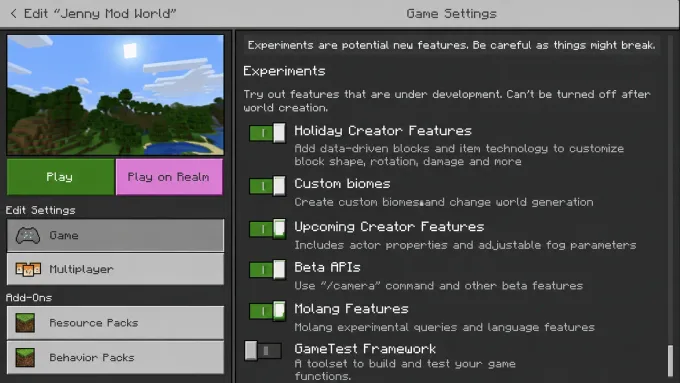Click the "Custom biomes" label

click(x=342, y=184)
